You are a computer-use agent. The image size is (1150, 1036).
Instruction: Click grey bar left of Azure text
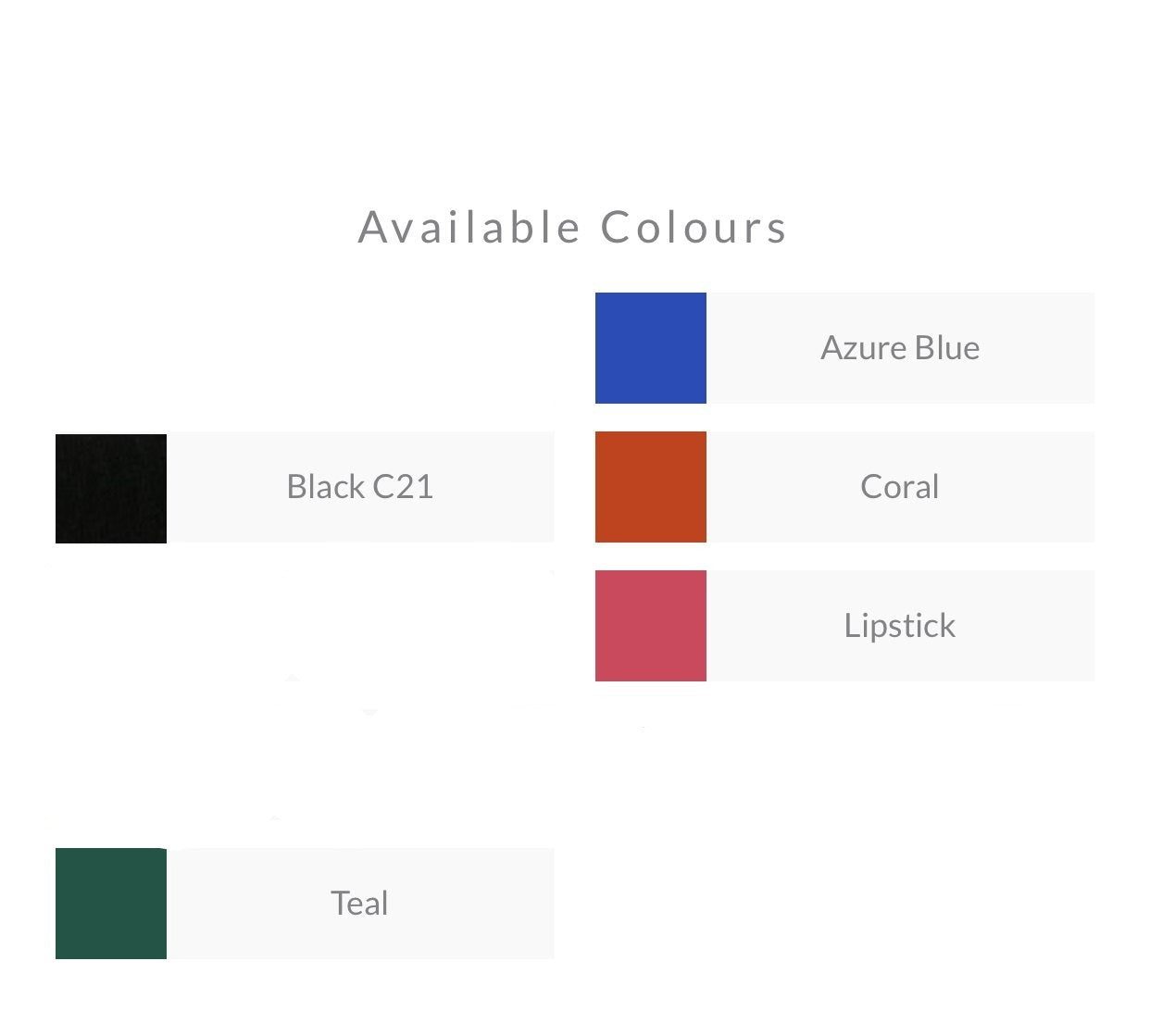763,348
